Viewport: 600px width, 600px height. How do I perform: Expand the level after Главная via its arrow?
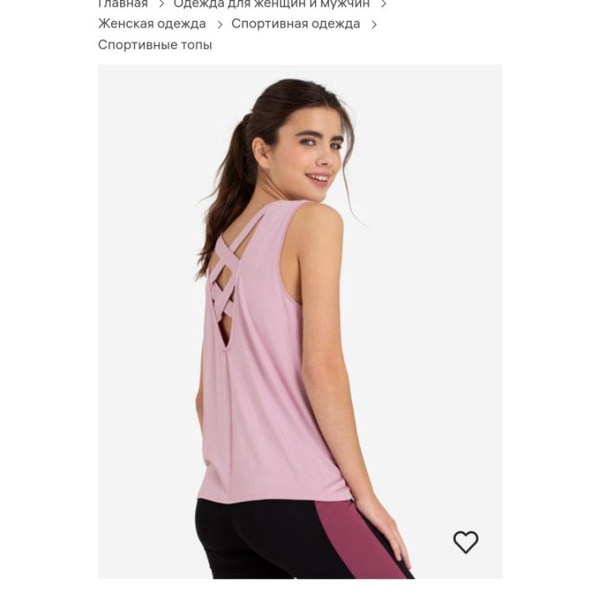coord(161,4)
